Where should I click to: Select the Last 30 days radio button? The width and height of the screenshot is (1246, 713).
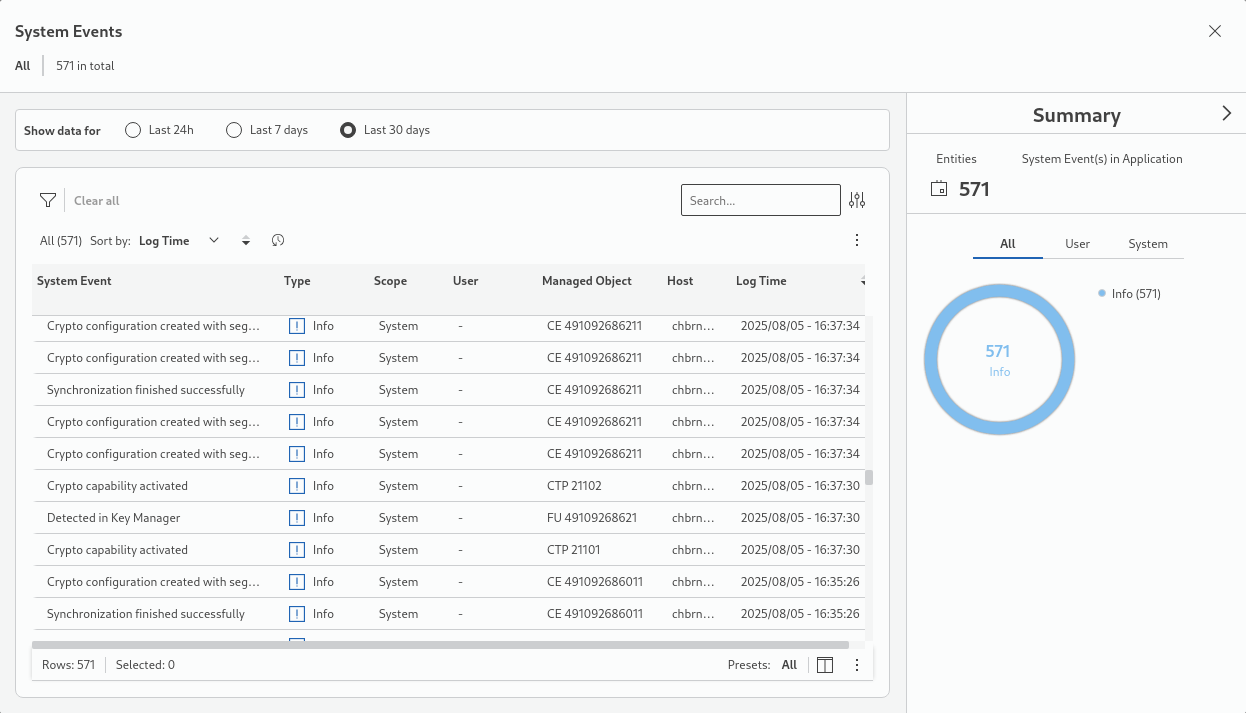(x=348, y=130)
